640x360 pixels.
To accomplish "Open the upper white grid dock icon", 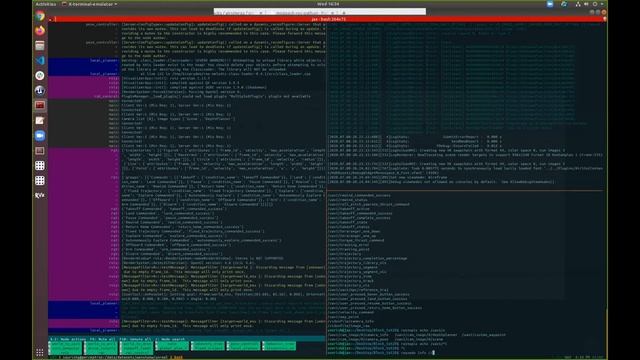I will coord(40,165).
